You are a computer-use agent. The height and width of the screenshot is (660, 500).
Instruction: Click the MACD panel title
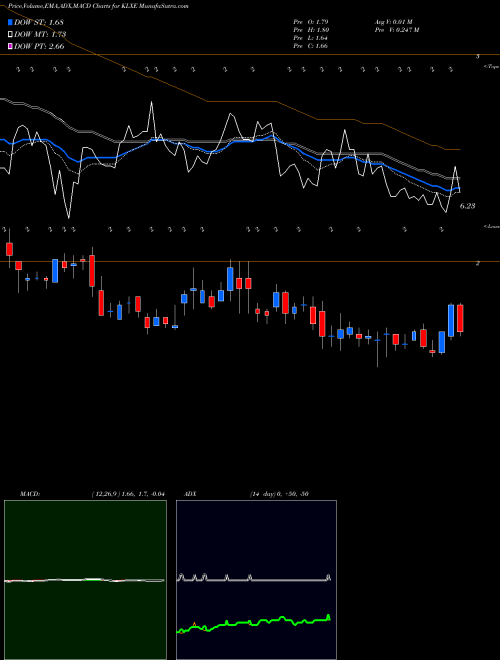[30, 494]
